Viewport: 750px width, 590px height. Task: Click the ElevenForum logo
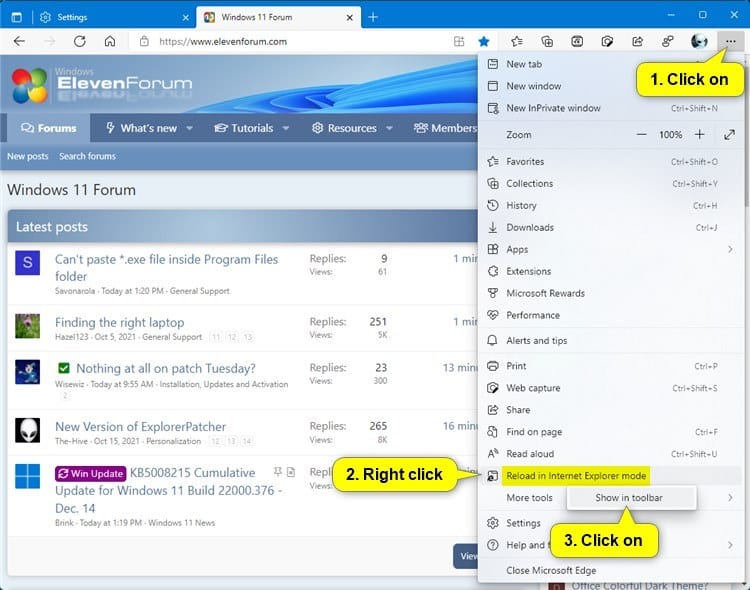point(102,85)
